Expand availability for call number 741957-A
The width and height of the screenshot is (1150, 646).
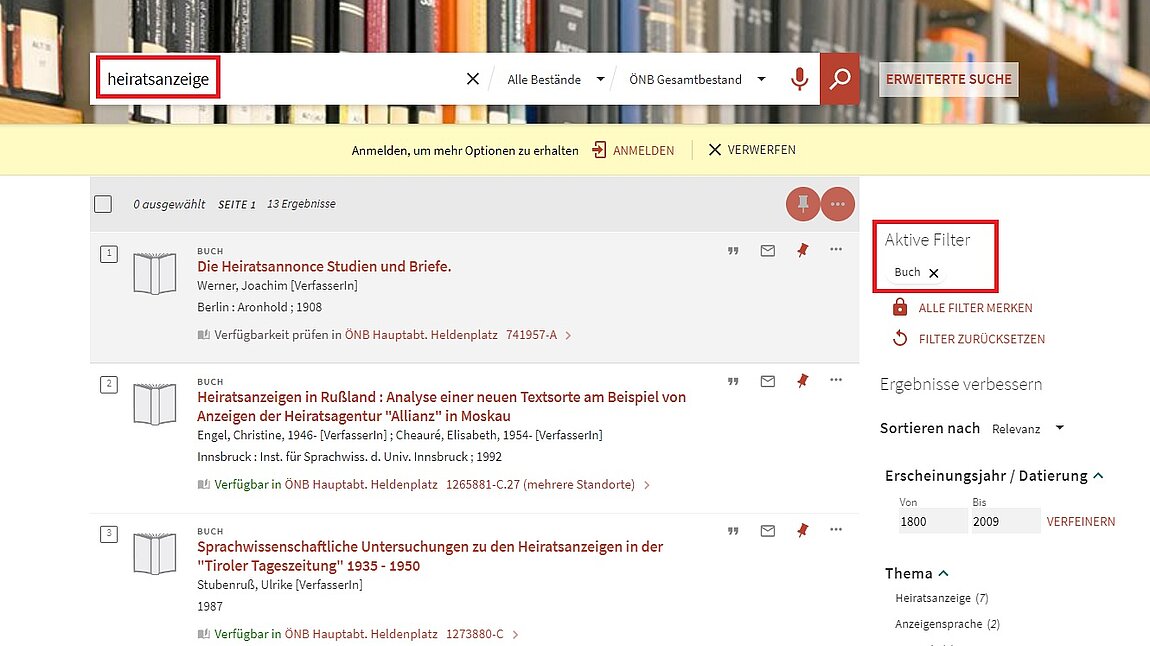[x=568, y=335]
